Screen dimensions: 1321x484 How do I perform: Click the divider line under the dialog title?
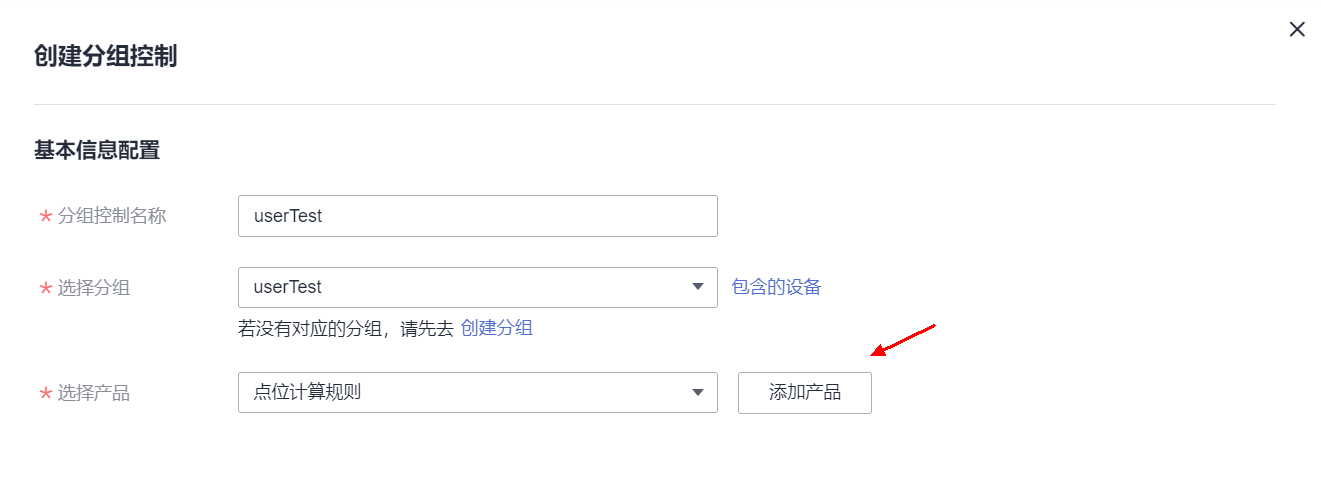[655, 104]
